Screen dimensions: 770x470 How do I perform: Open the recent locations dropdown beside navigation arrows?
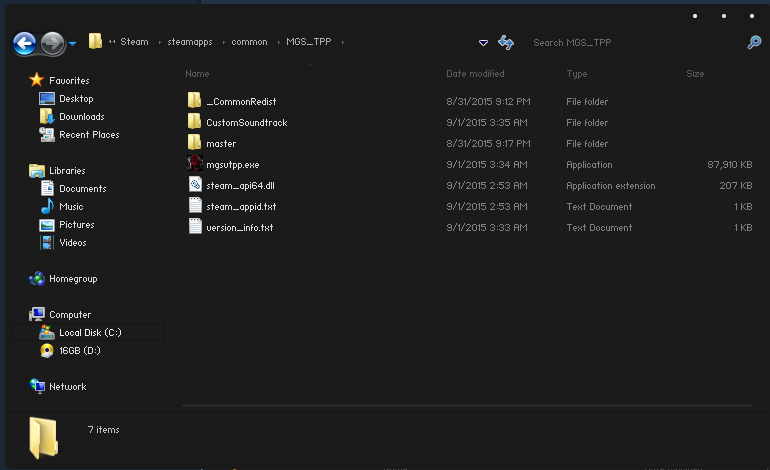pos(73,44)
